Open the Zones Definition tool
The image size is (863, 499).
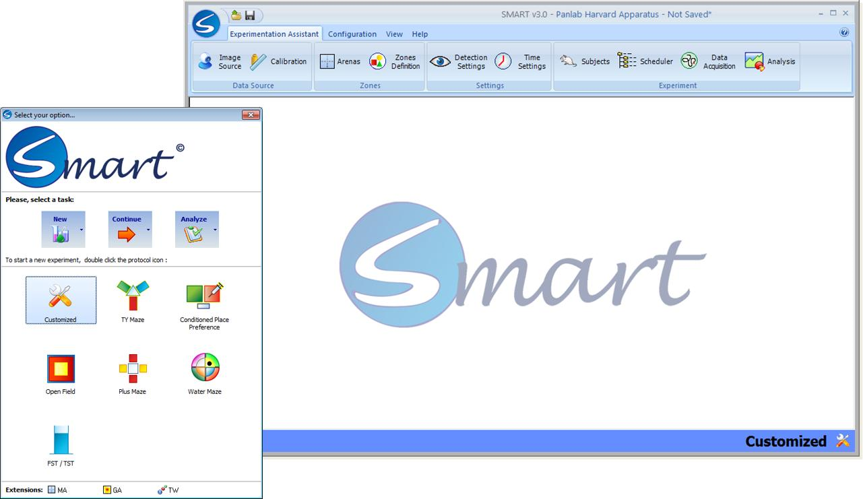[395, 62]
